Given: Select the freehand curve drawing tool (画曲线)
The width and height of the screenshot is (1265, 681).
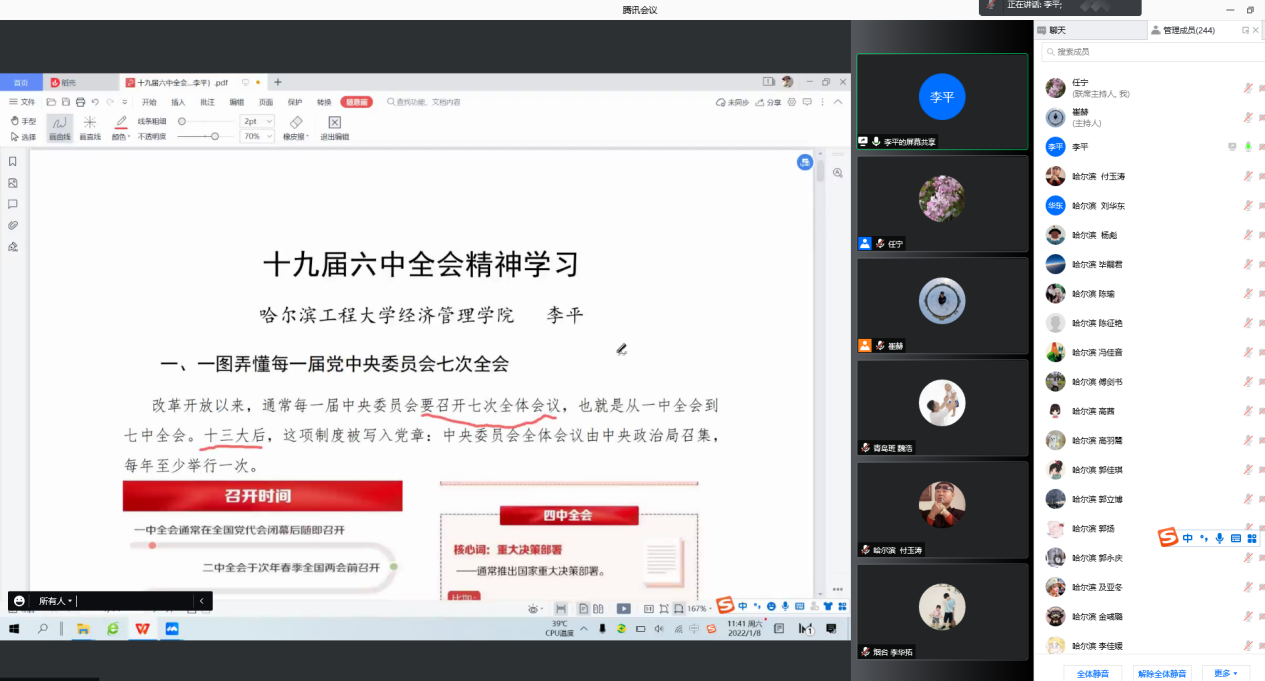Looking at the screenshot, I should click(60, 127).
